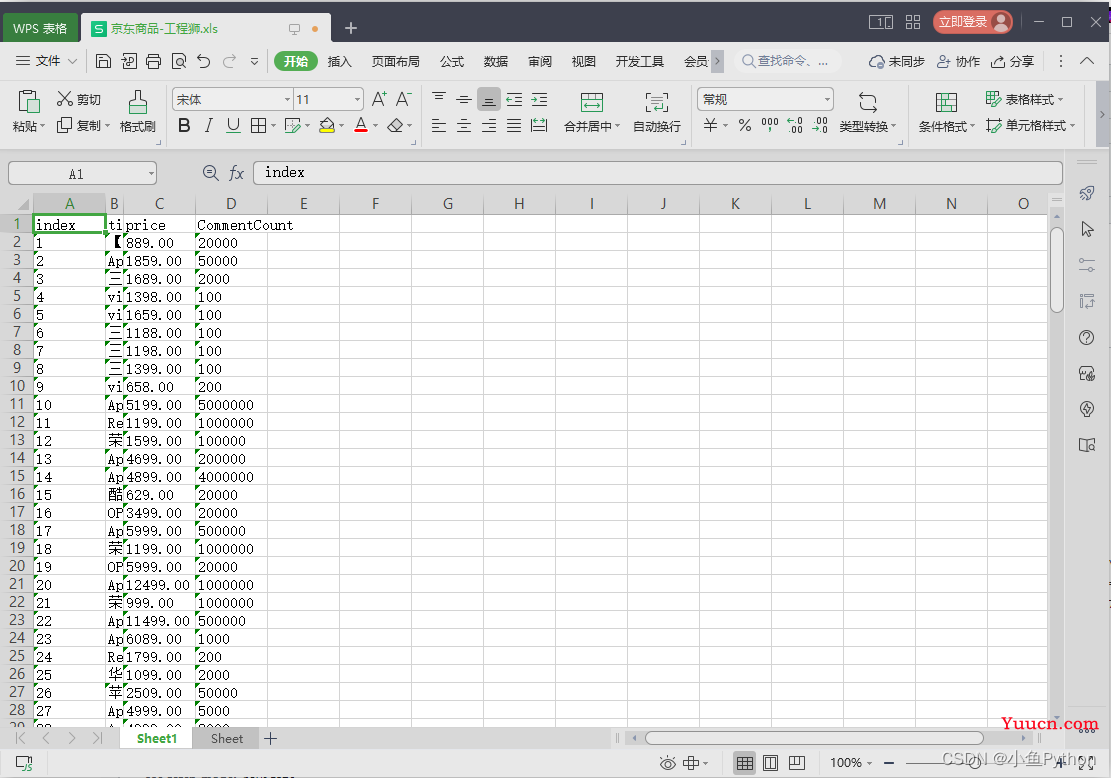Open Conditional Formatting (条件格式)
This screenshot has height=778, width=1111.
coord(947,112)
